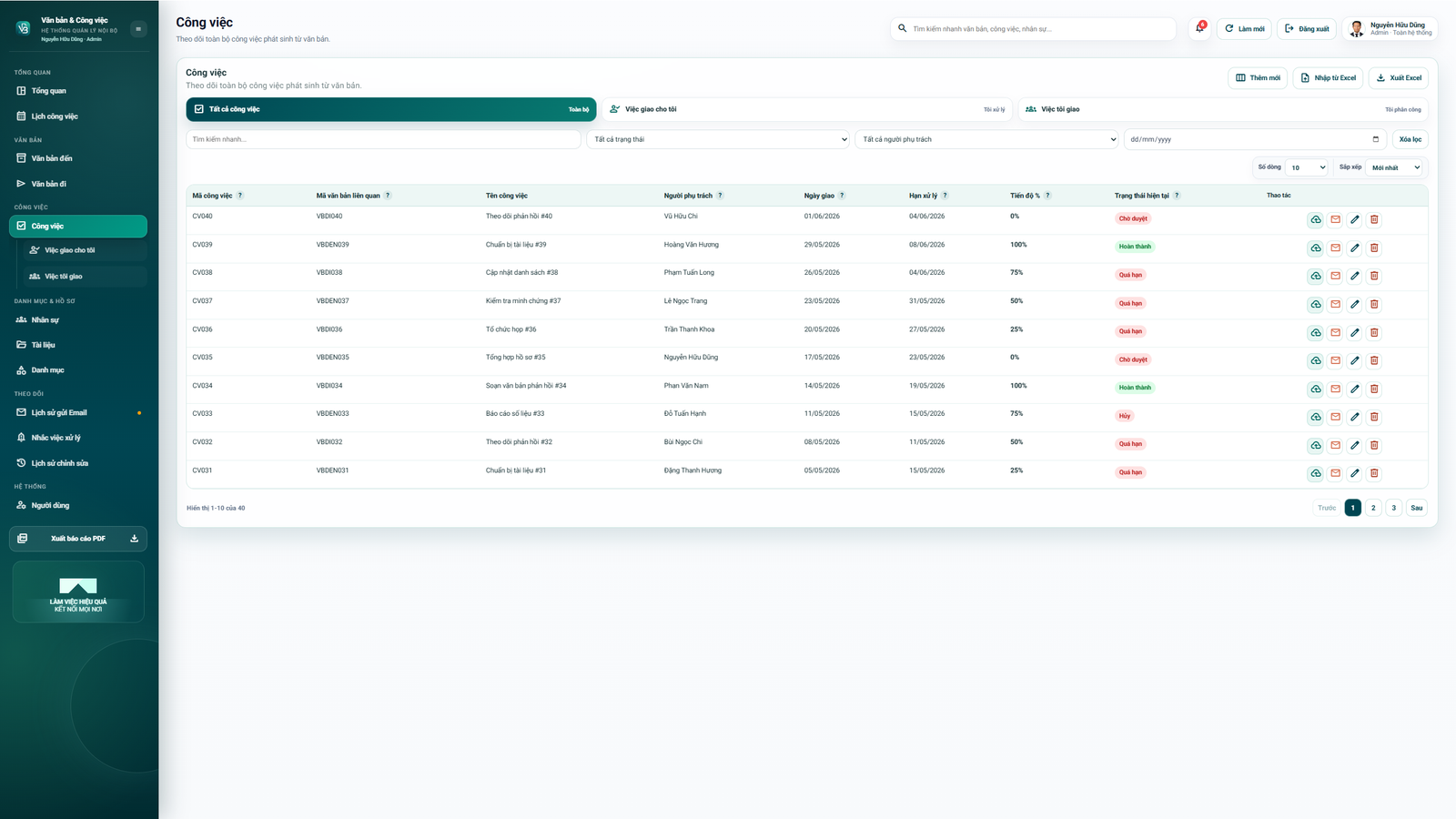Viewport: 1456px width, 819px height.
Task: Open the Tất cả người phụ trách dropdown
Action: (986, 139)
